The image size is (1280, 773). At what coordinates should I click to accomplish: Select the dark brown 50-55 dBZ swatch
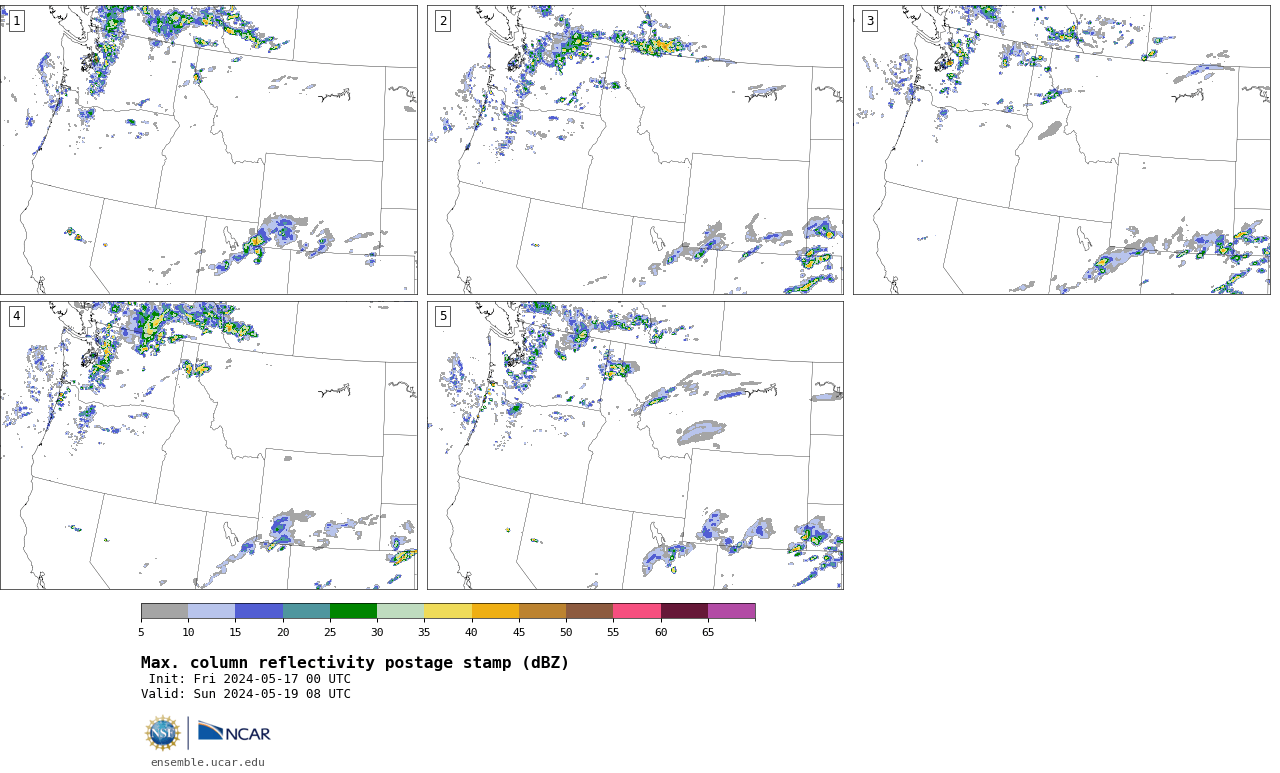point(589,611)
